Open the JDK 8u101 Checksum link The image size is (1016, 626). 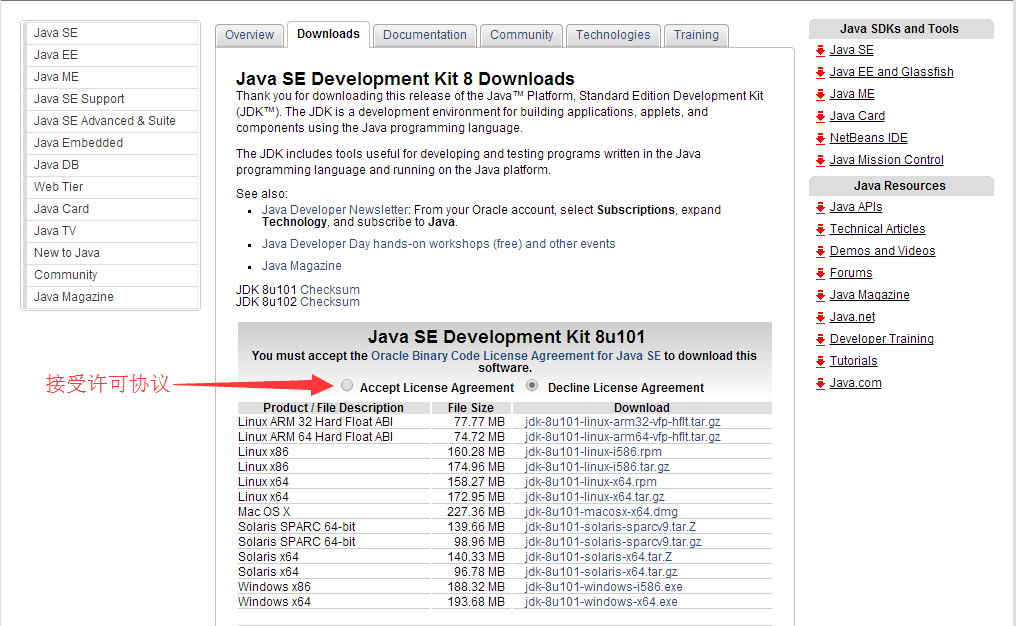tap(329, 289)
